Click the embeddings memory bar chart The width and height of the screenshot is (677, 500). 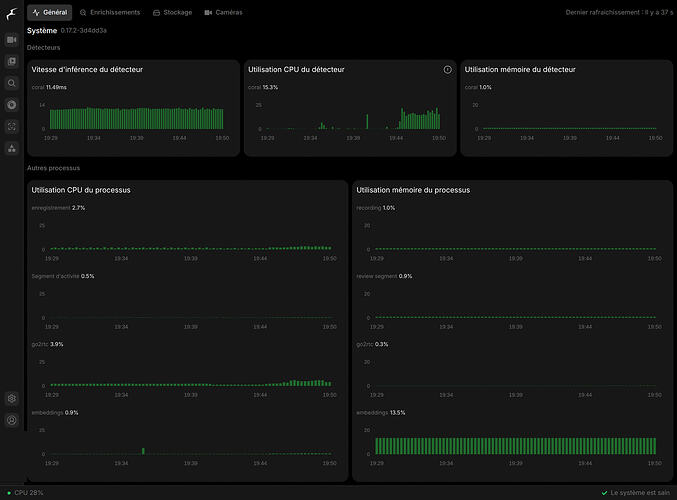(x=516, y=446)
